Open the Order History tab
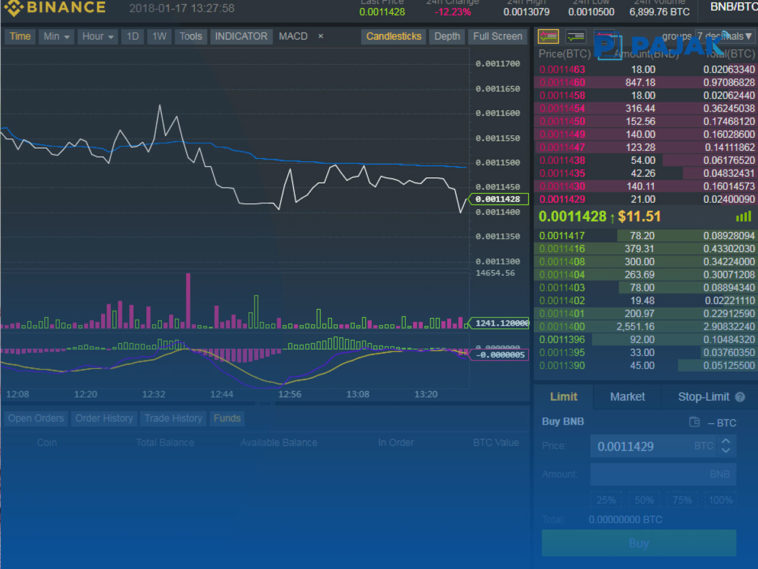The image size is (758, 569). click(x=104, y=418)
